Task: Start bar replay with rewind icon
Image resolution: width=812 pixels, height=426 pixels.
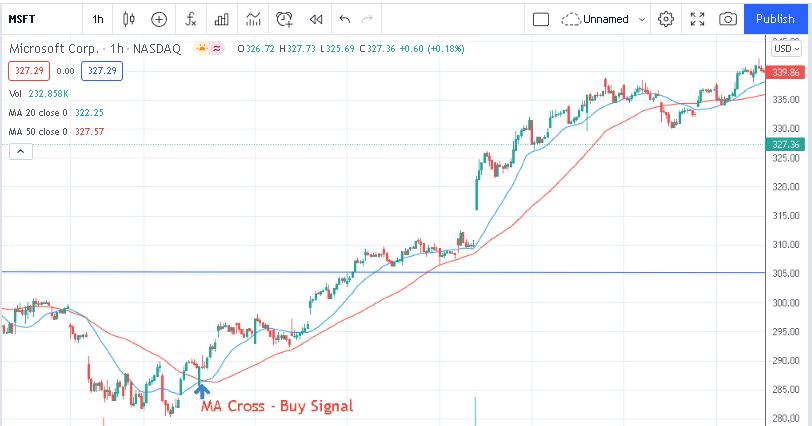Action: click(316, 19)
